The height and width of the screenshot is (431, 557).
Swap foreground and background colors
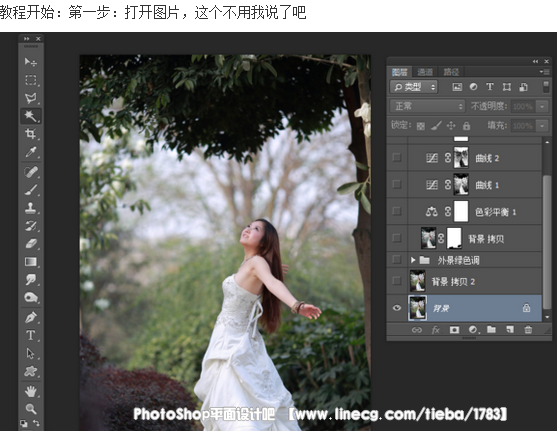(36, 423)
